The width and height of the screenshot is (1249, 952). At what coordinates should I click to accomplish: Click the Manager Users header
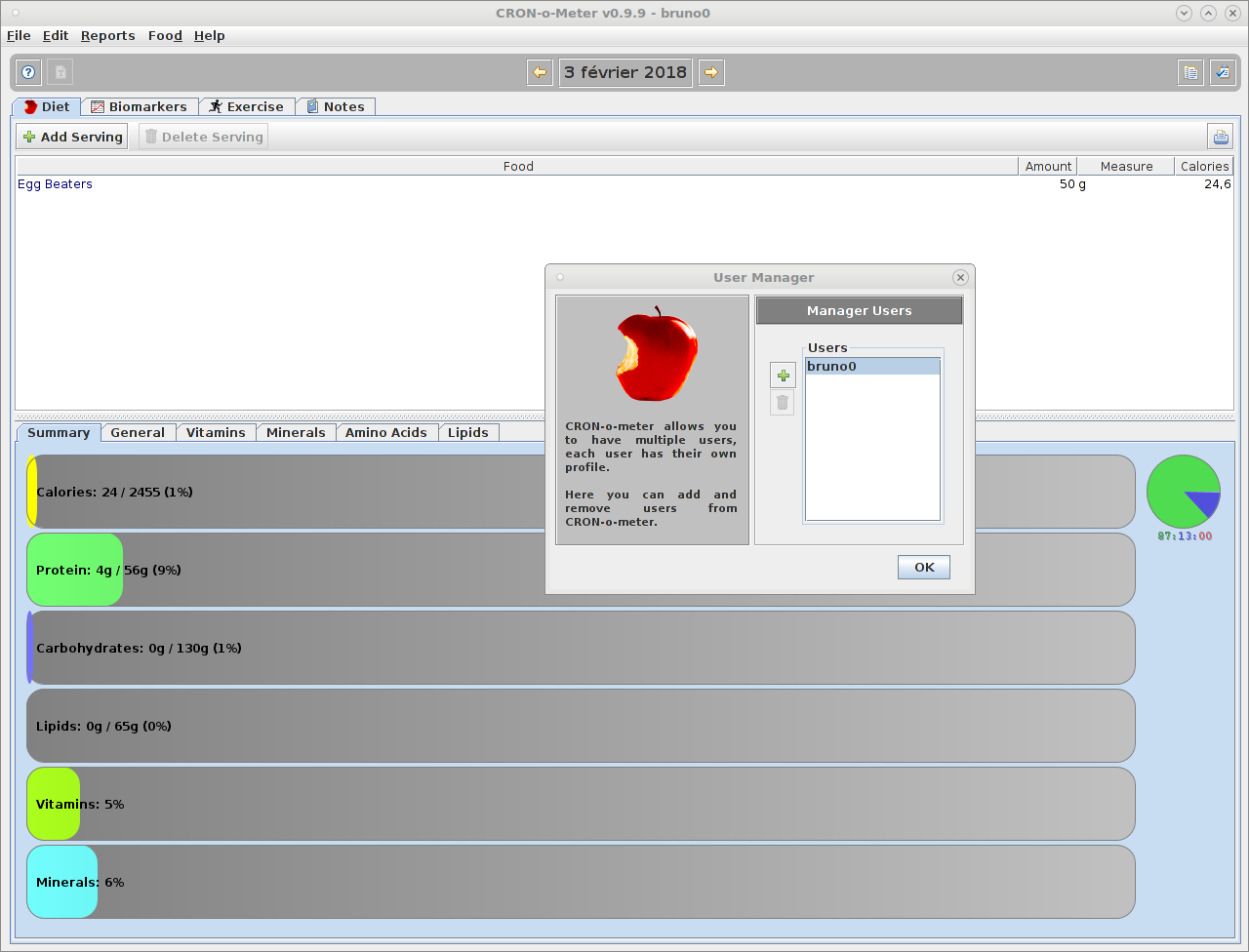point(859,311)
